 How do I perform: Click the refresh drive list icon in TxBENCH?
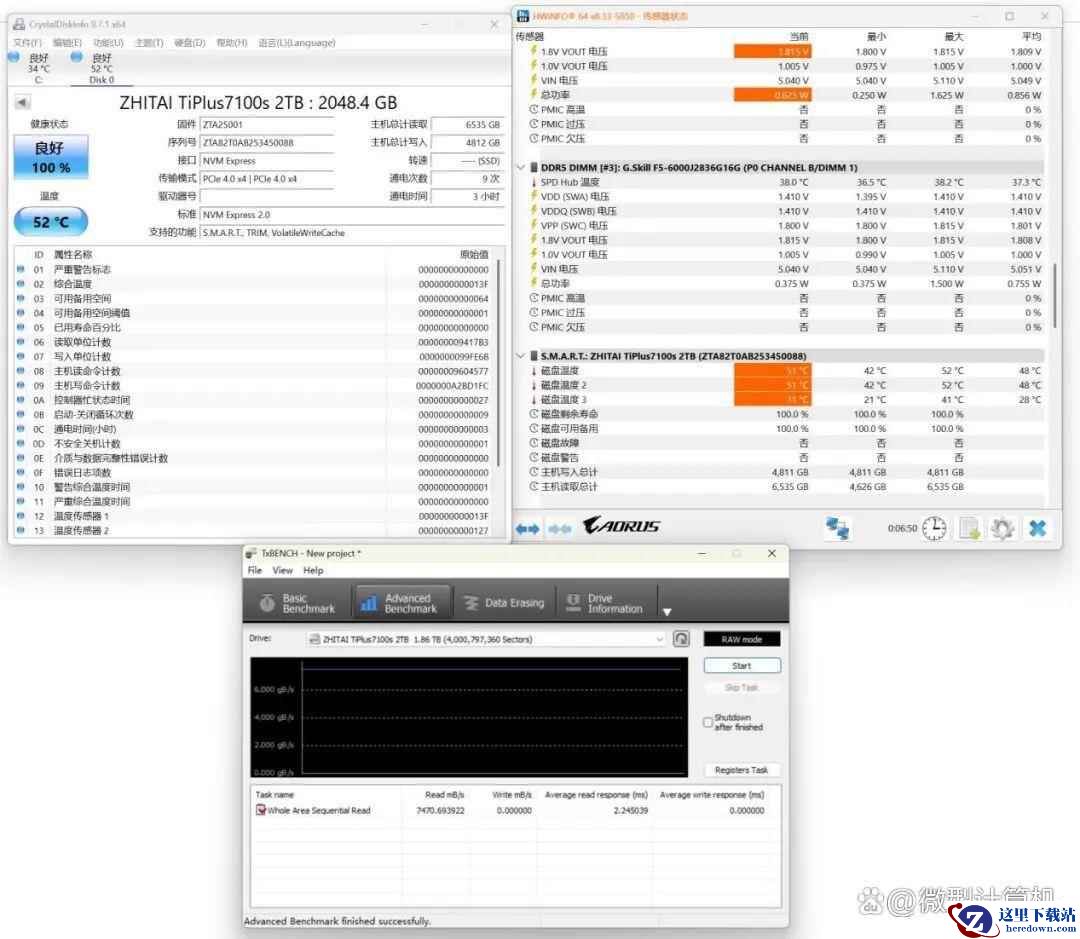tap(681, 639)
